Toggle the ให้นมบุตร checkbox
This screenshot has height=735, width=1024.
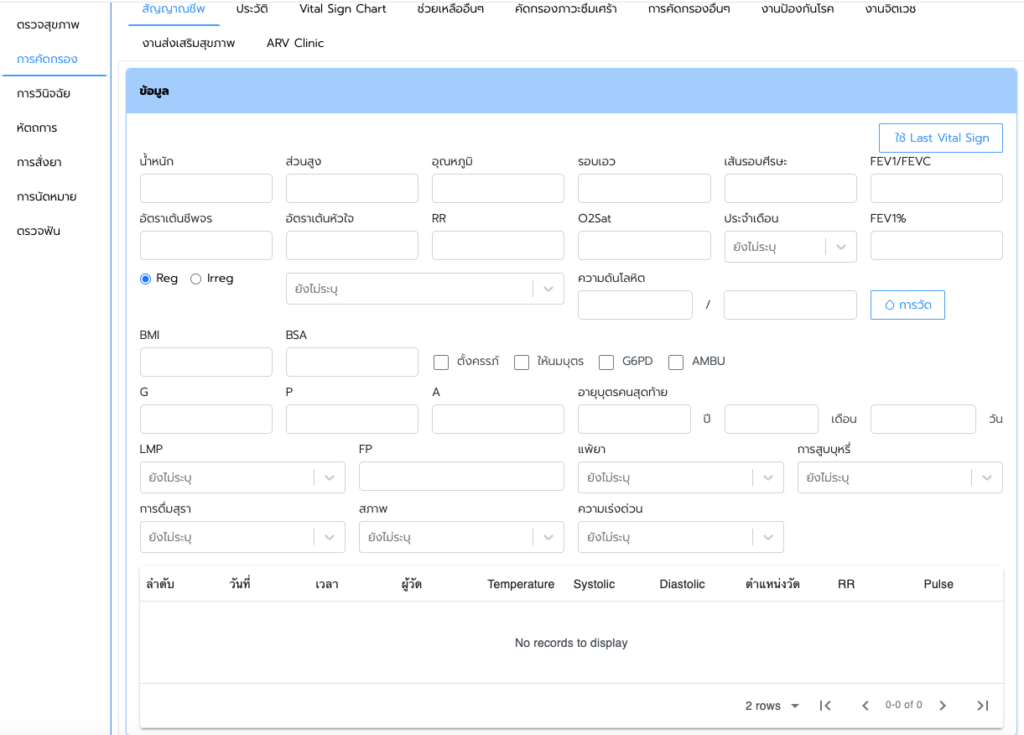[x=521, y=362]
